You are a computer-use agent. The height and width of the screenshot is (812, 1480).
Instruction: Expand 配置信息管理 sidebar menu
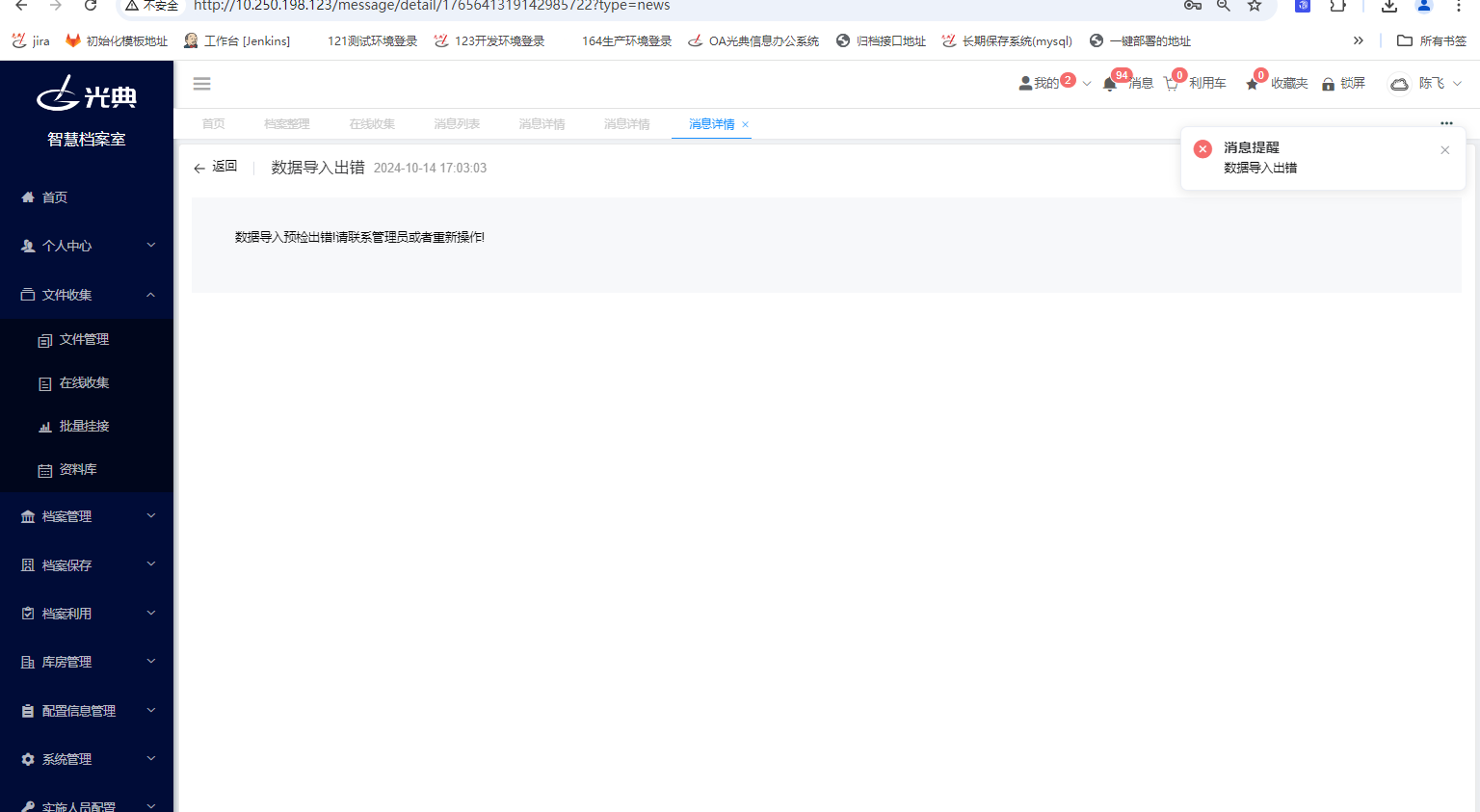click(87, 711)
